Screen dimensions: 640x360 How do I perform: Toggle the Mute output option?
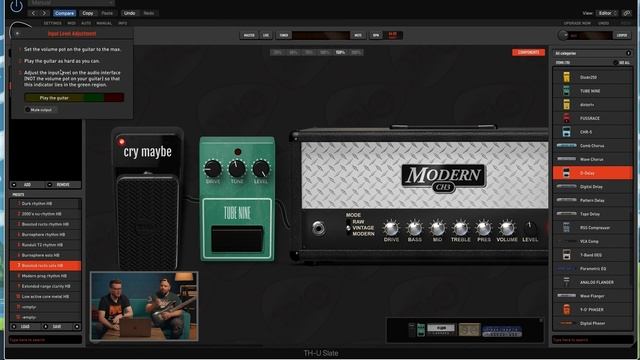(39, 110)
